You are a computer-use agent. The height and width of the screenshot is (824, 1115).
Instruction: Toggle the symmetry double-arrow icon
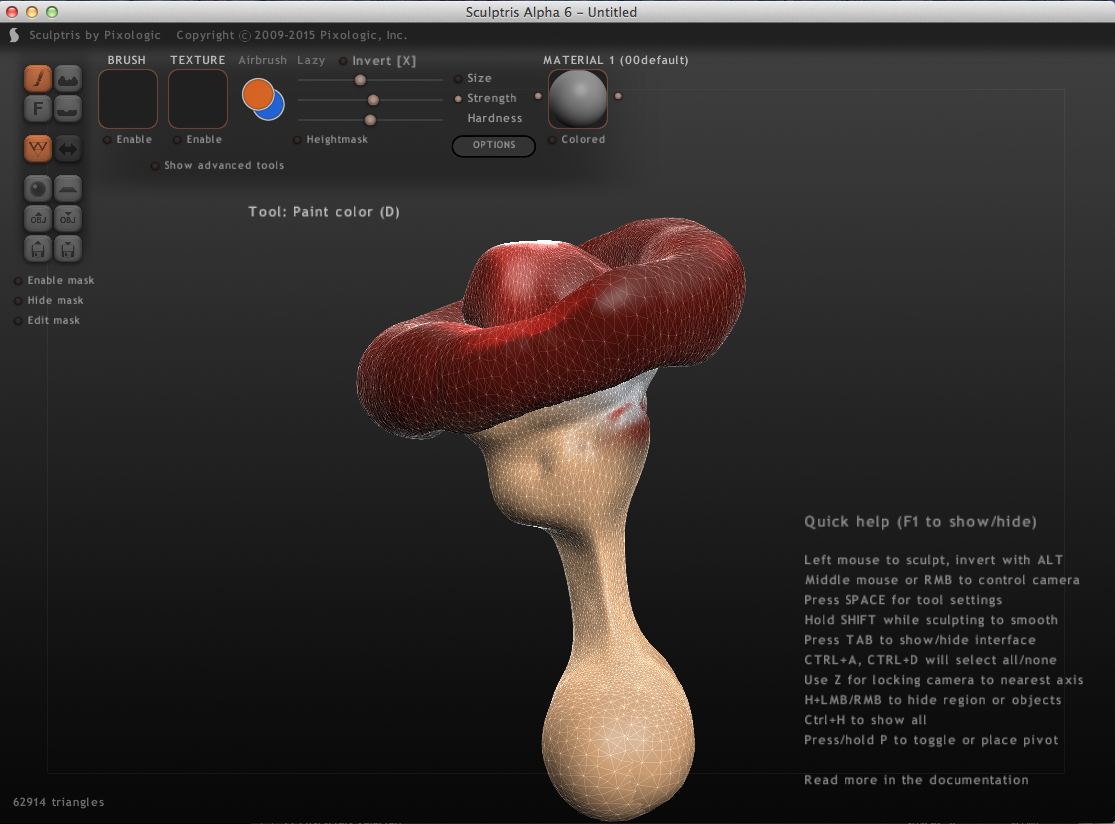(68, 149)
